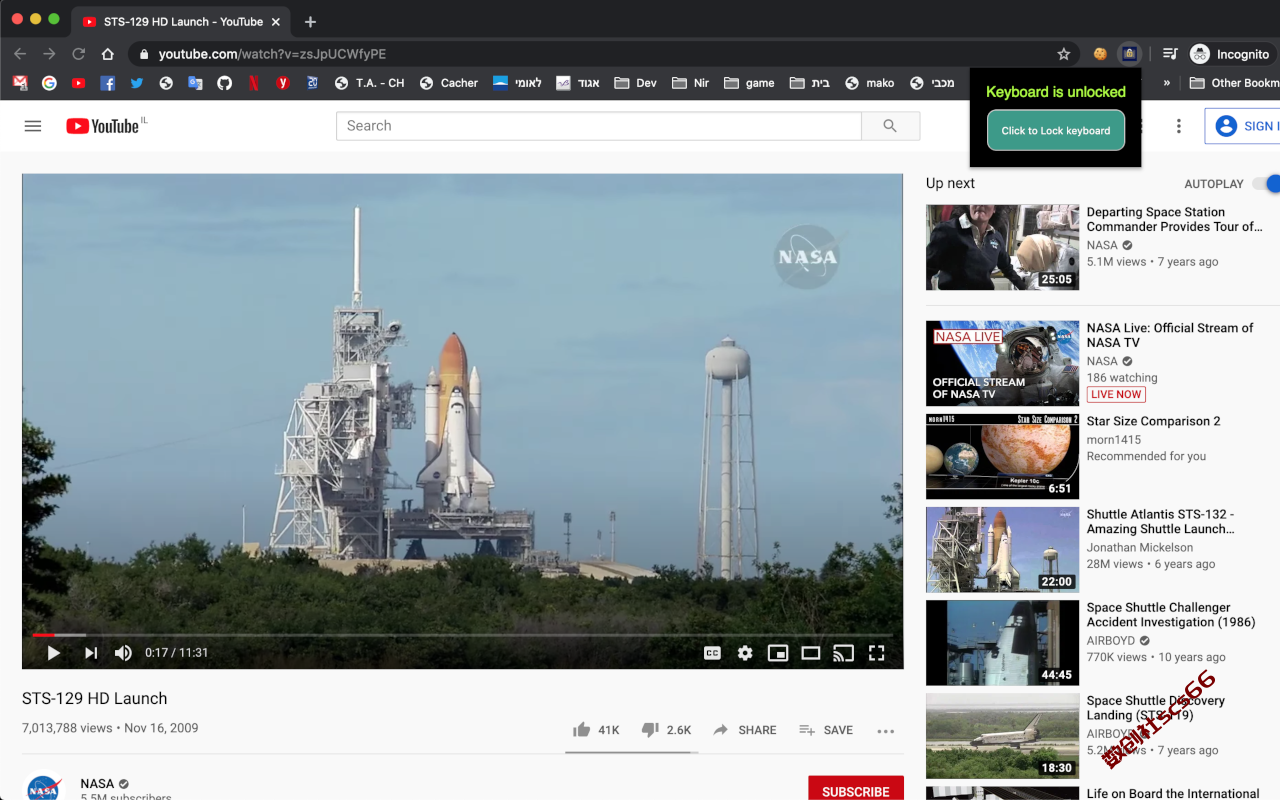The height and width of the screenshot is (800, 1280).
Task: Open NASA Live Official Stream thumbnail
Action: click(1002, 363)
